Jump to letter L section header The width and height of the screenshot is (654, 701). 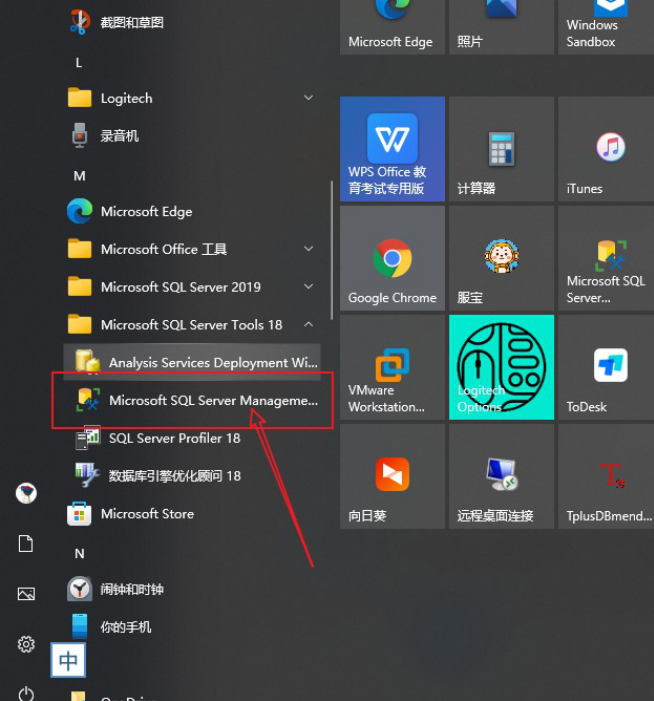click(x=79, y=63)
